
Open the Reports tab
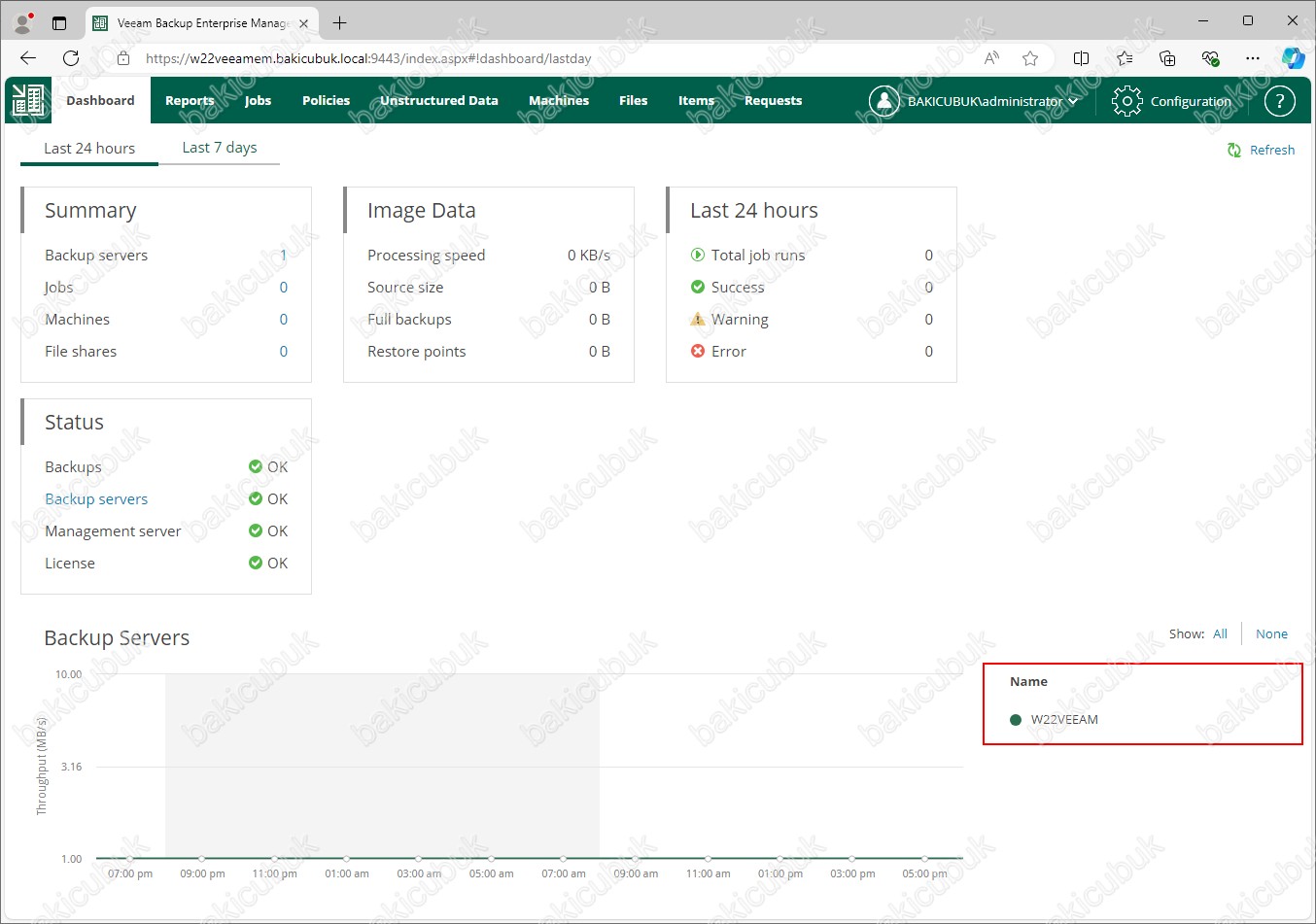coord(190,100)
